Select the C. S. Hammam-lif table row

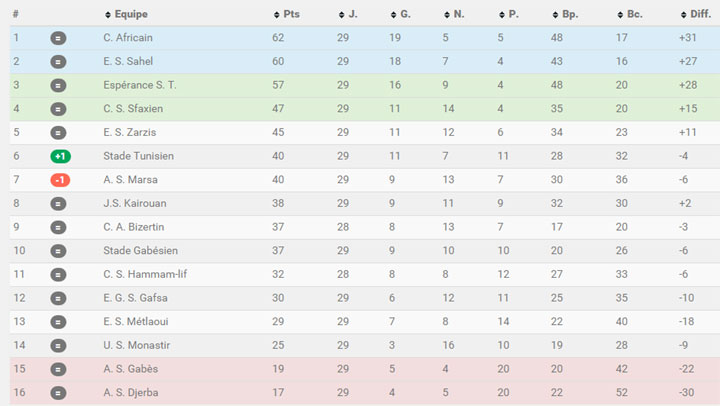(365, 275)
